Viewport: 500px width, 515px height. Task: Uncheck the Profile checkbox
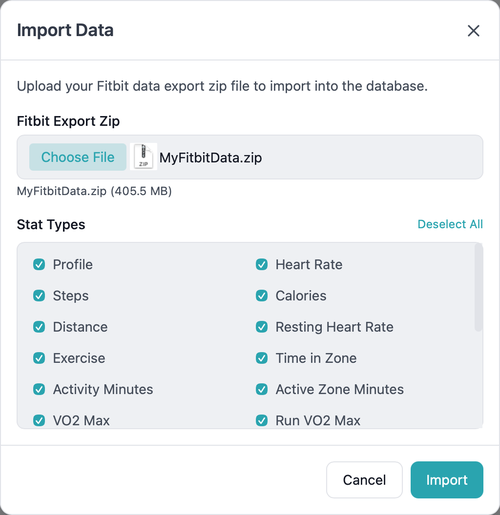(39, 265)
